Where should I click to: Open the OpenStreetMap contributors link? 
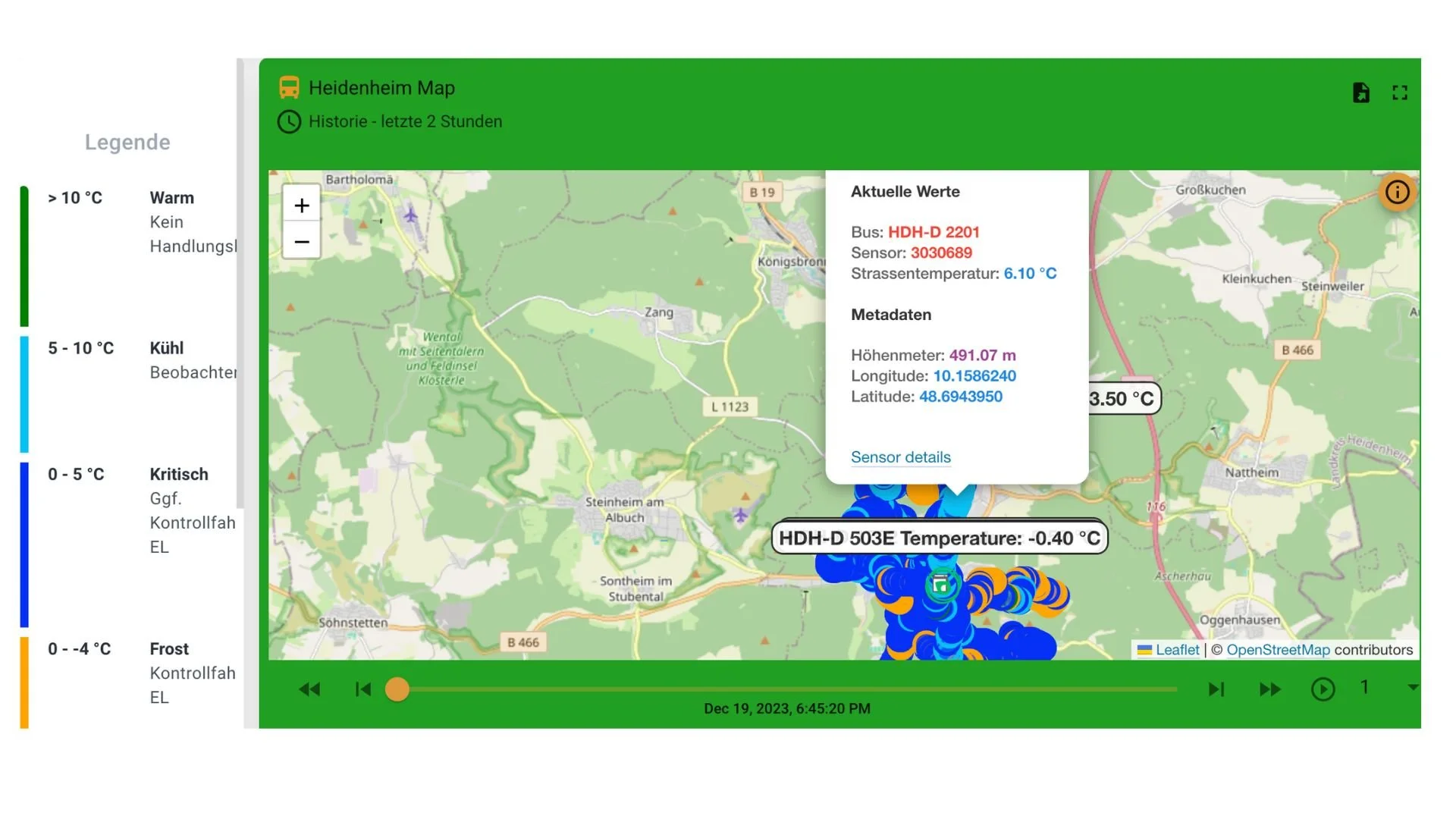1278,650
